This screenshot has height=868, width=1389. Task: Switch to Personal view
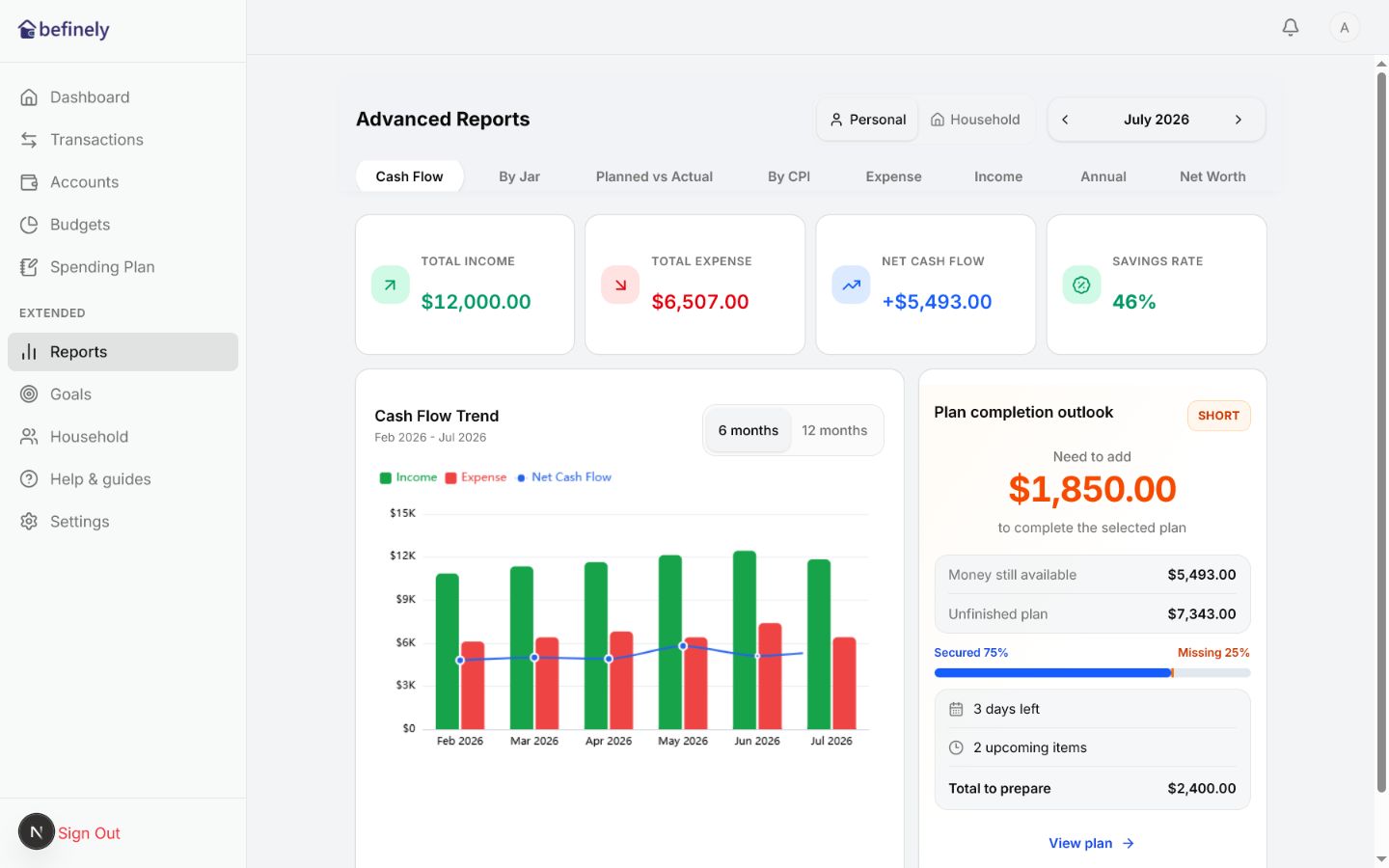click(x=868, y=120)
